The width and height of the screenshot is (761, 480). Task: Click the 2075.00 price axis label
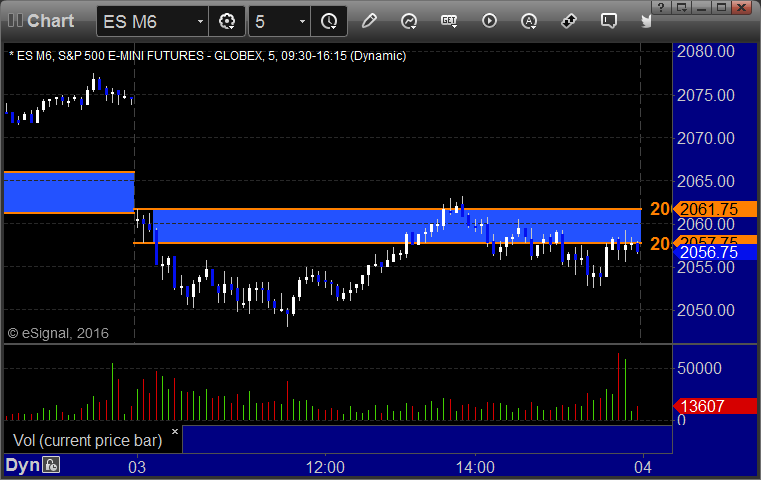(x=706, y=95)
